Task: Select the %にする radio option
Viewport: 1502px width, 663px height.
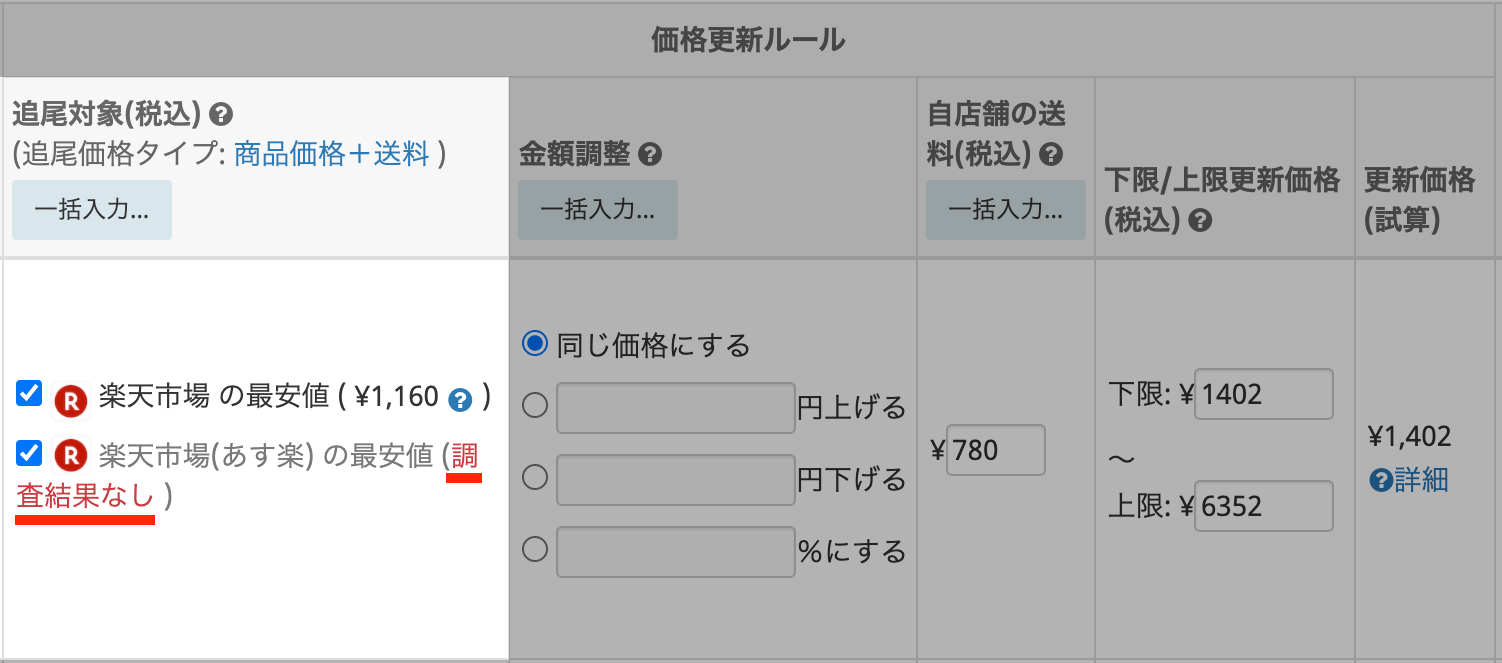Action: pyautogui.click(x=536, y=550)
